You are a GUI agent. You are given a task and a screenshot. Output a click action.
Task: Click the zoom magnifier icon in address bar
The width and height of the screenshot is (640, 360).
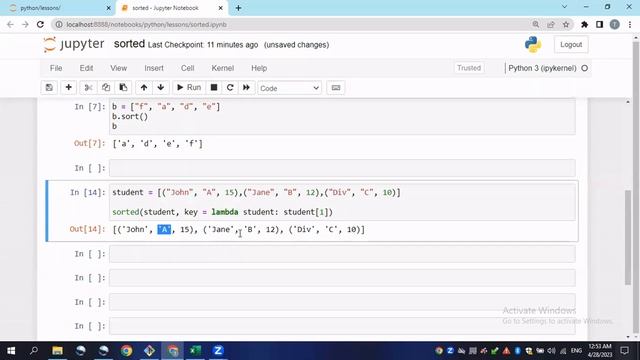click(536, 24)
